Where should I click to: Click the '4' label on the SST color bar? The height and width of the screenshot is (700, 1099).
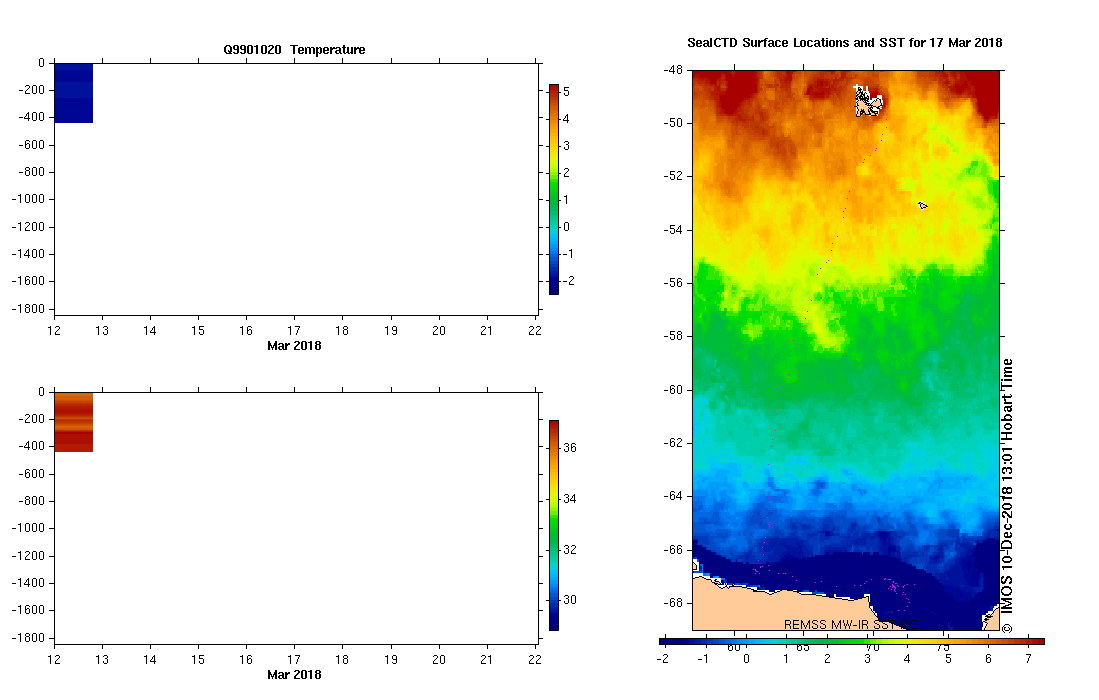coord(908,659)
